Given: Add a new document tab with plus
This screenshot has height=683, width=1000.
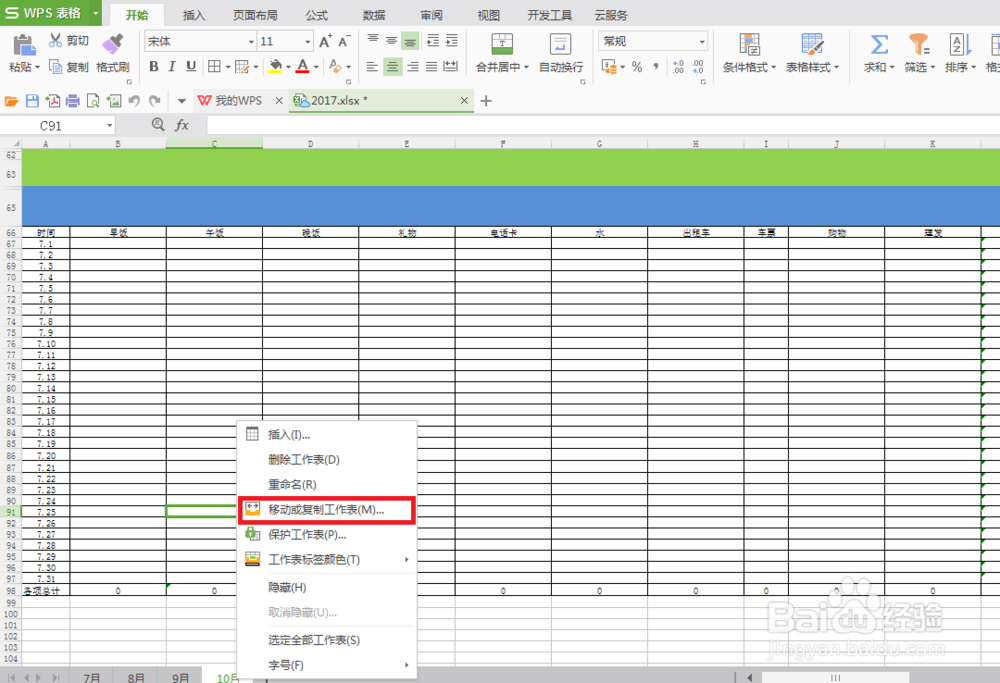Looking at the screenshot, I should [486, 101].
